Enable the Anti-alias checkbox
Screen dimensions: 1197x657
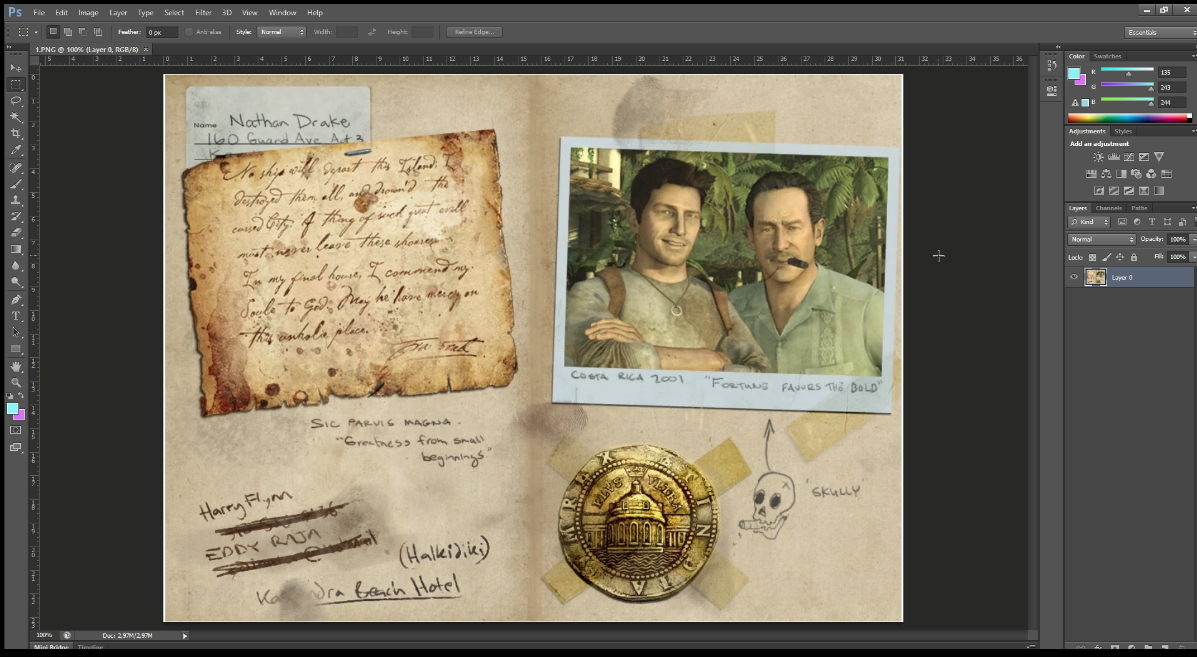tap(189, 32)
